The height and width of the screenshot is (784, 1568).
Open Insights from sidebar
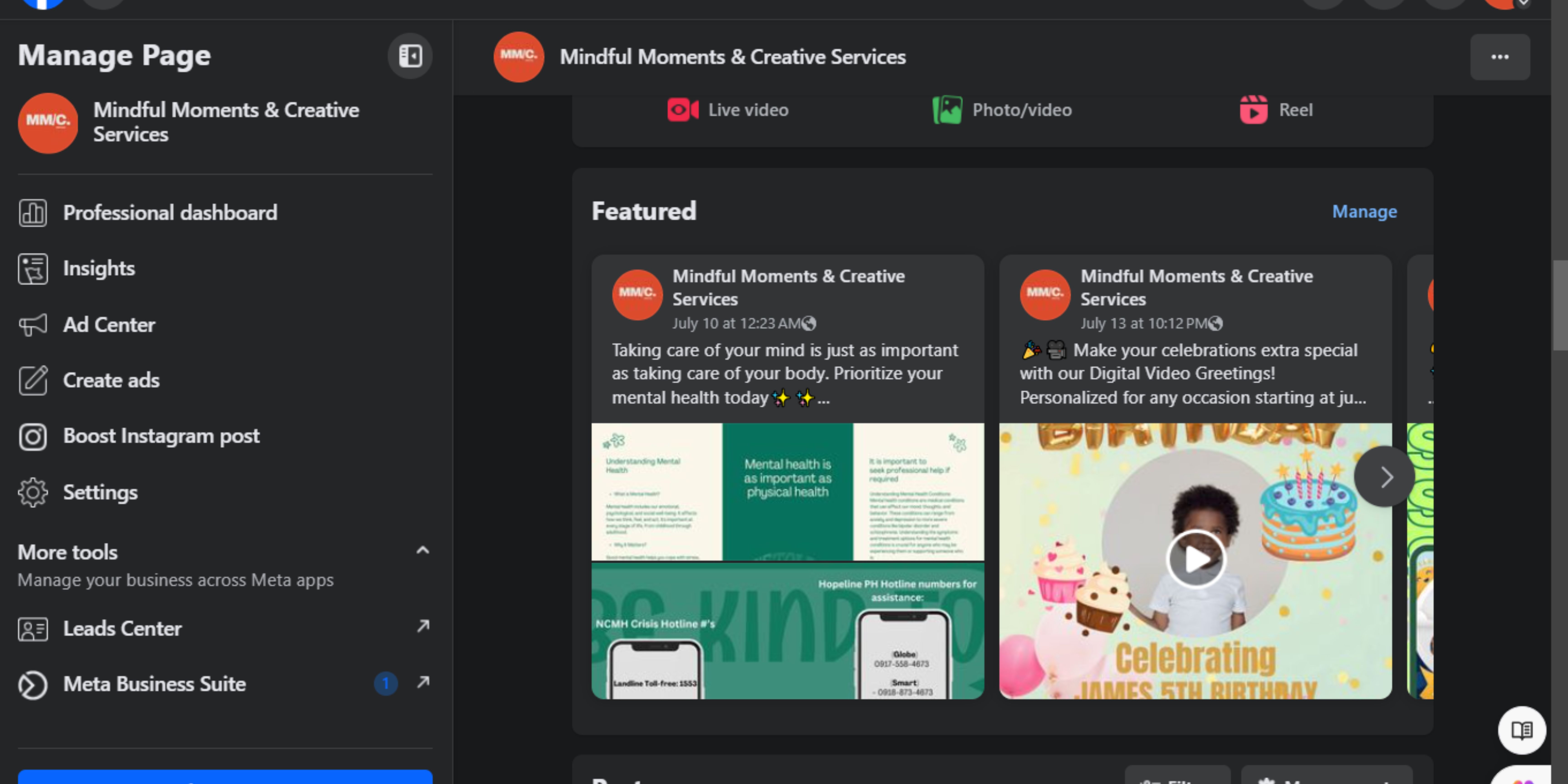point(99,268)
